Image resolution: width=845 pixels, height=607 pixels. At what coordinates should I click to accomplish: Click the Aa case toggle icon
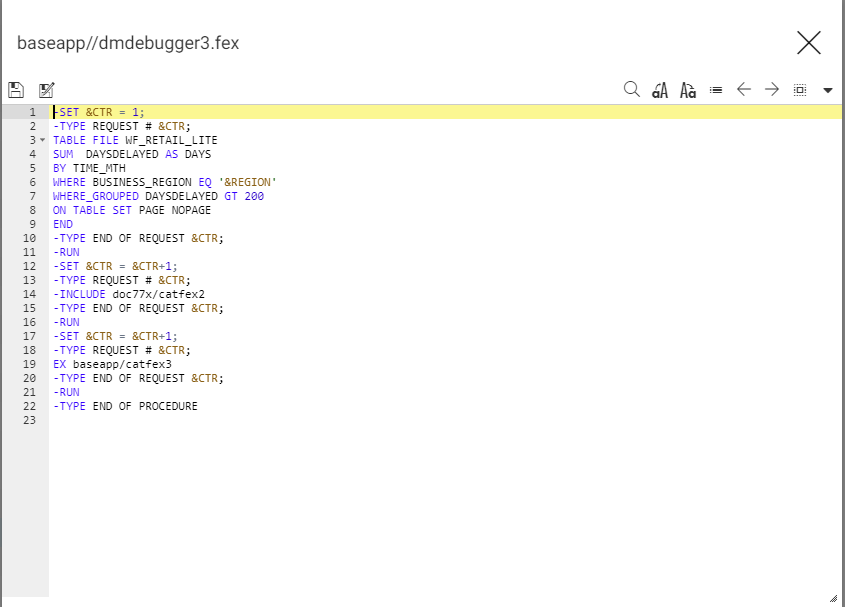coord(688,90)
